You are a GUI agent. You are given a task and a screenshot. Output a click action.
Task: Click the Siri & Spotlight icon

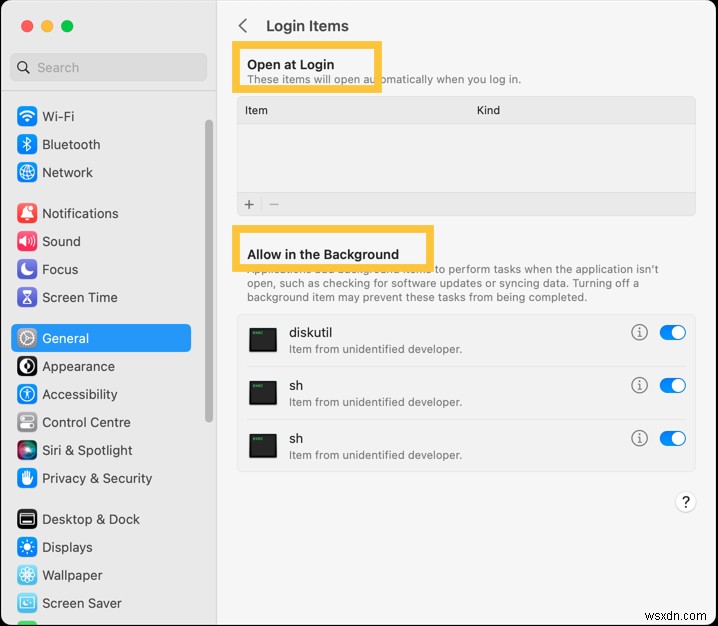tap(27, 450)
